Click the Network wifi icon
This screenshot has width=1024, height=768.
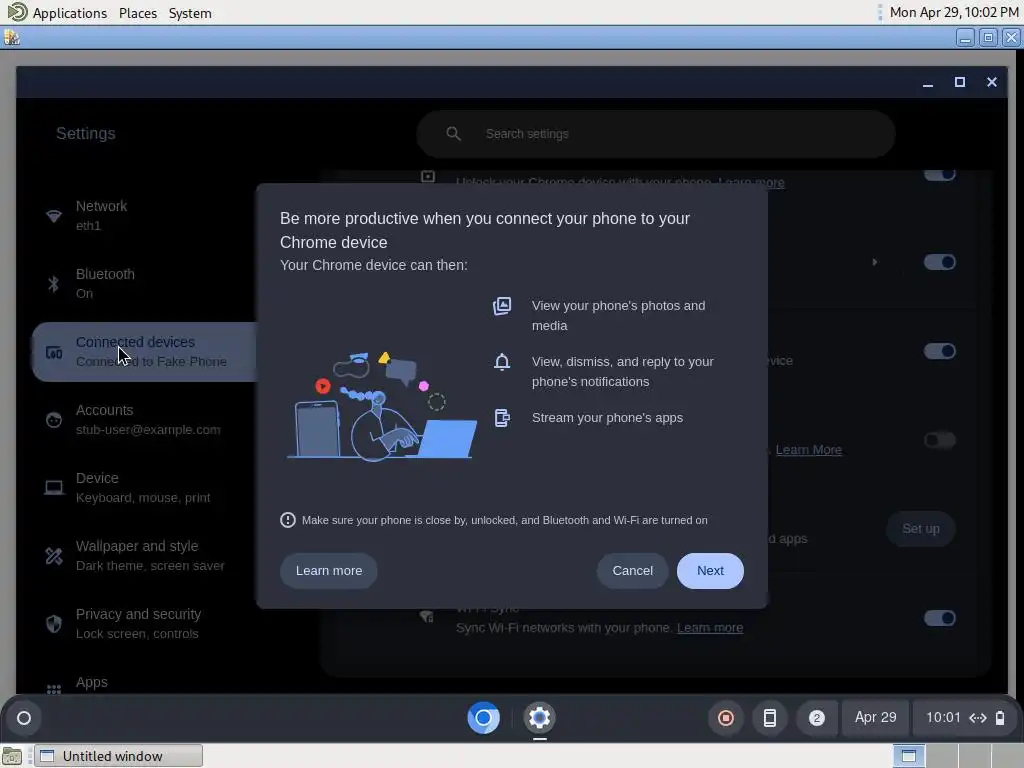click(54, 216)
